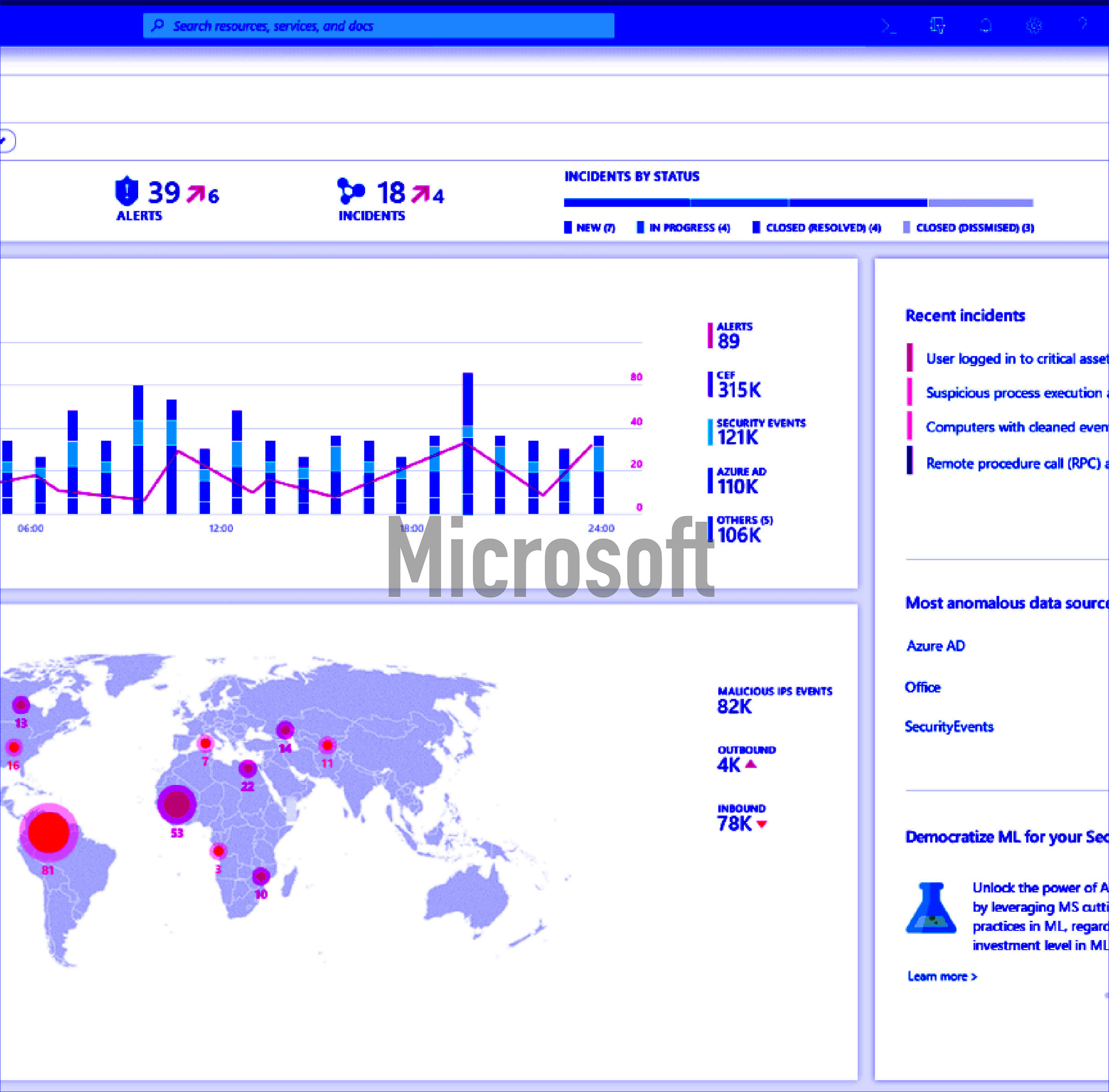
Task: Click the map bubble labeled 7
Action: point(206,743)
